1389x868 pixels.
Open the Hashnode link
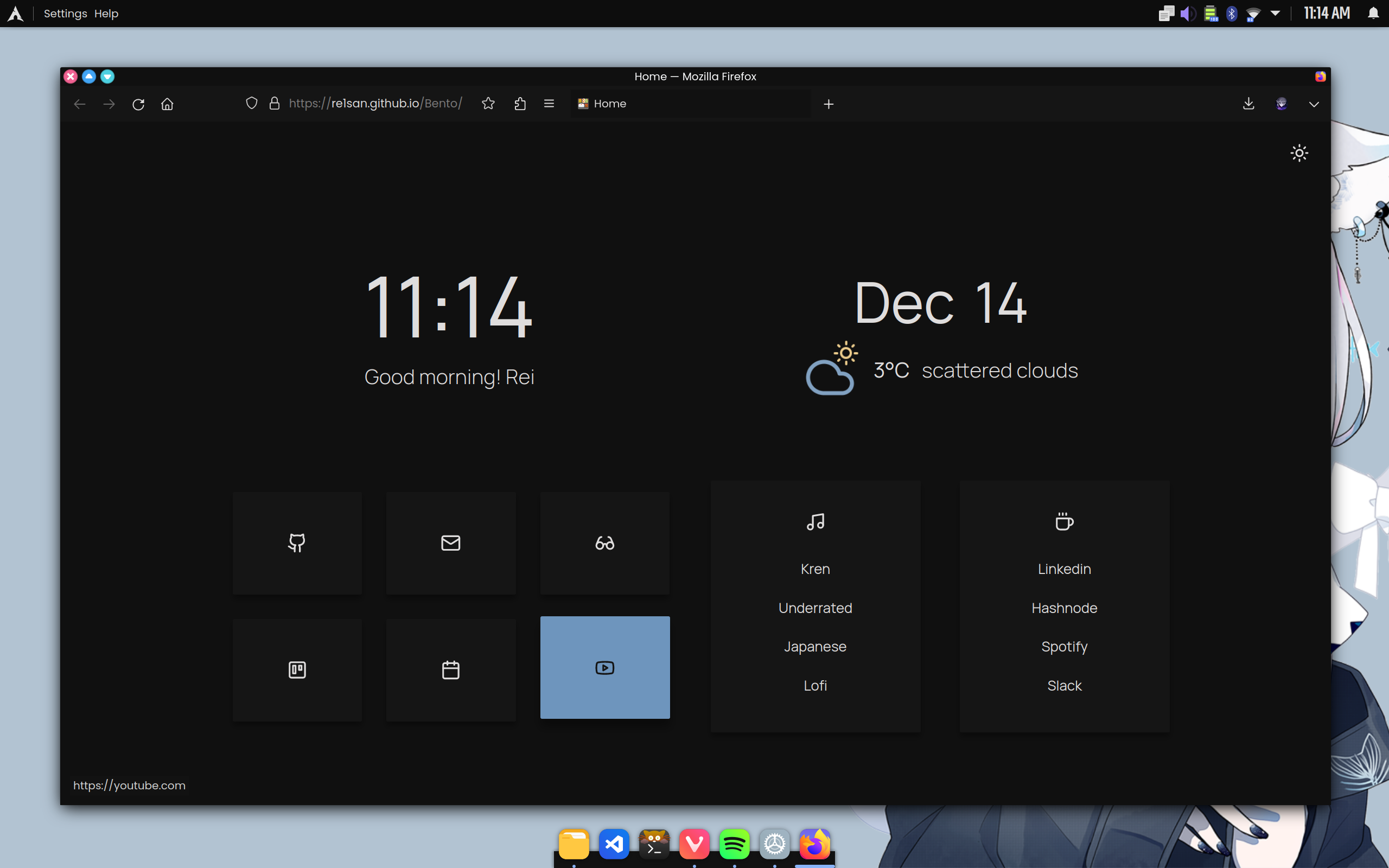[x=1064, y=608]
